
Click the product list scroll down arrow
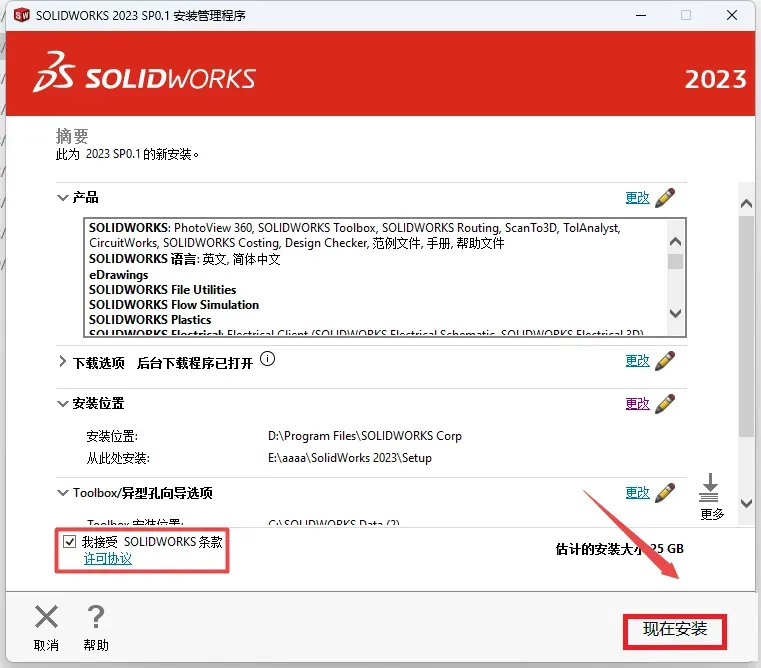tap(675, 313)
